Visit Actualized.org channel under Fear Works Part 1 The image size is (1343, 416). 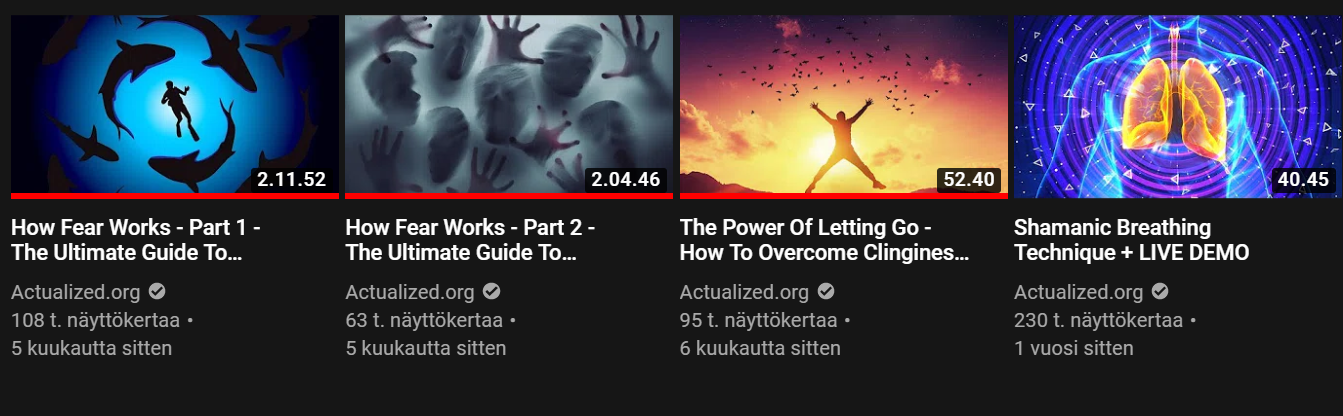75,293
